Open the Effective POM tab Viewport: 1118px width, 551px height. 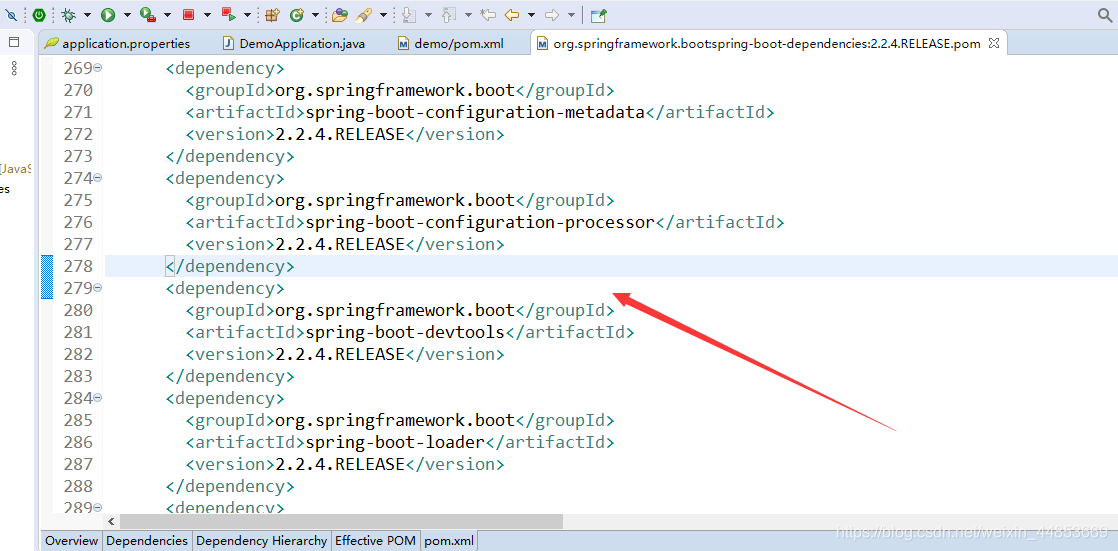[376, 541]
